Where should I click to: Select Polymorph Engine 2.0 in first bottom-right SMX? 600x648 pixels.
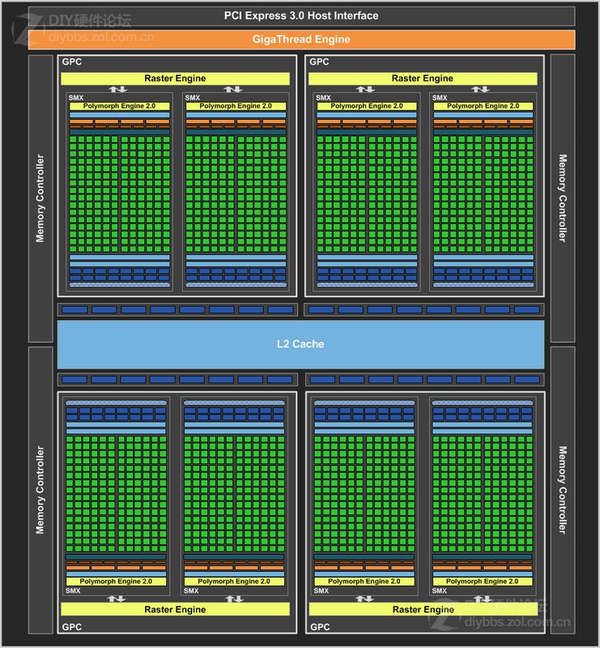click(x=364, y=581)
